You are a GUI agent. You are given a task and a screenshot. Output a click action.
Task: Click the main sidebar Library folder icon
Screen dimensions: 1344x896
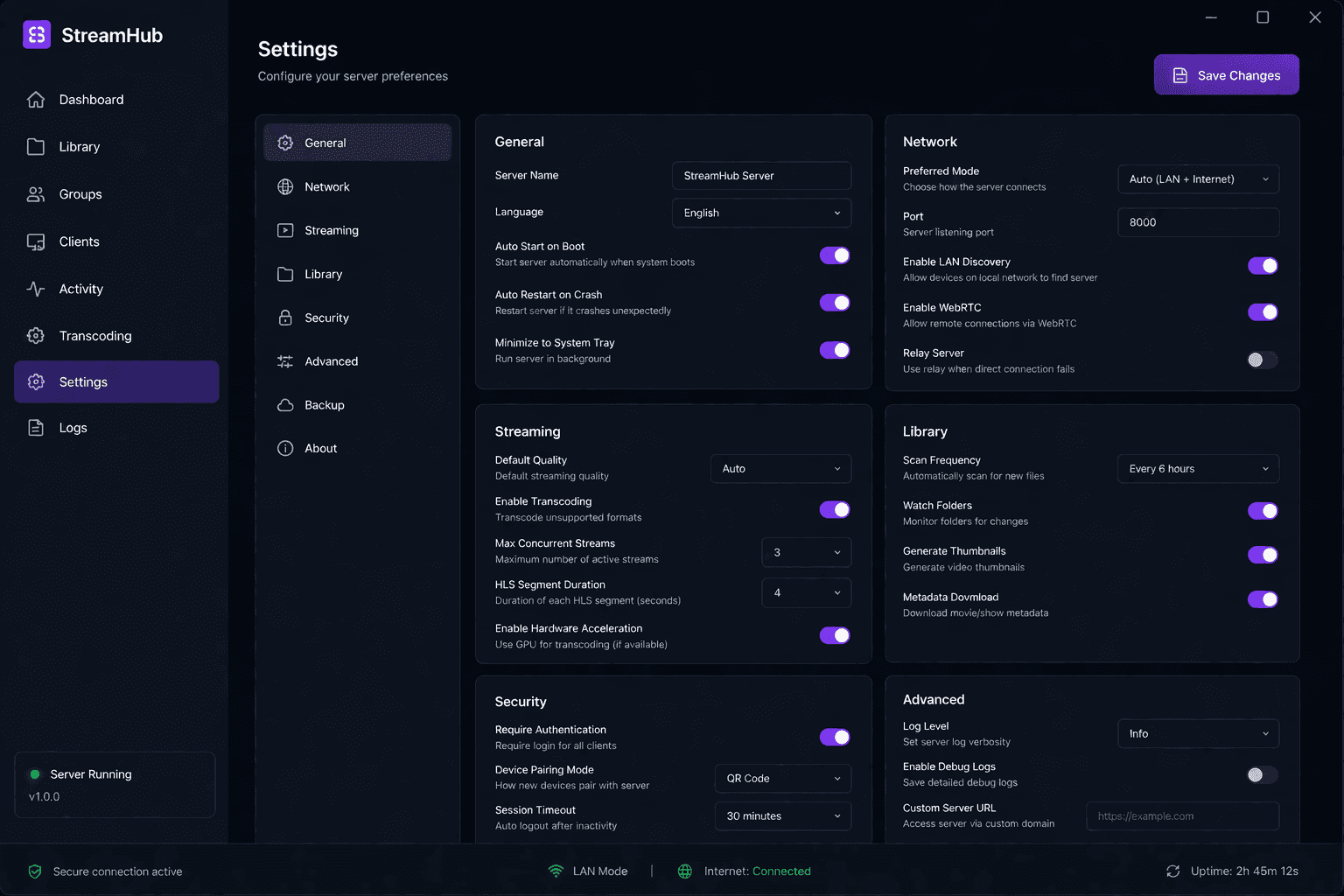pos(36,147)
